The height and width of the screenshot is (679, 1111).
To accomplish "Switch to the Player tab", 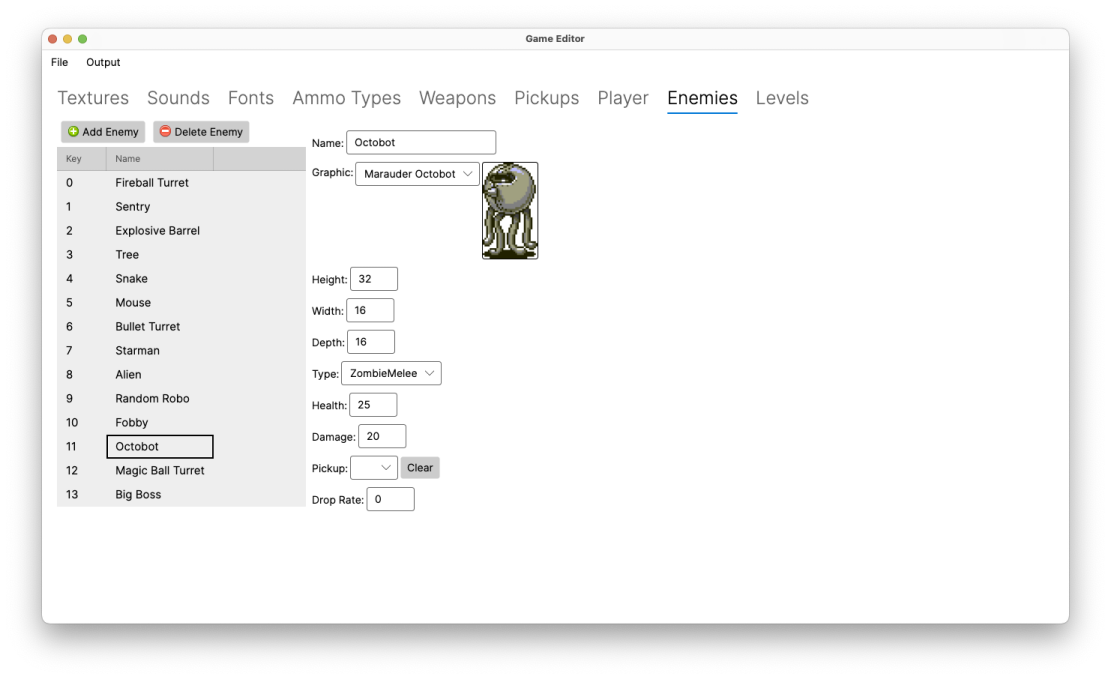I will click(x=623, y=98).
